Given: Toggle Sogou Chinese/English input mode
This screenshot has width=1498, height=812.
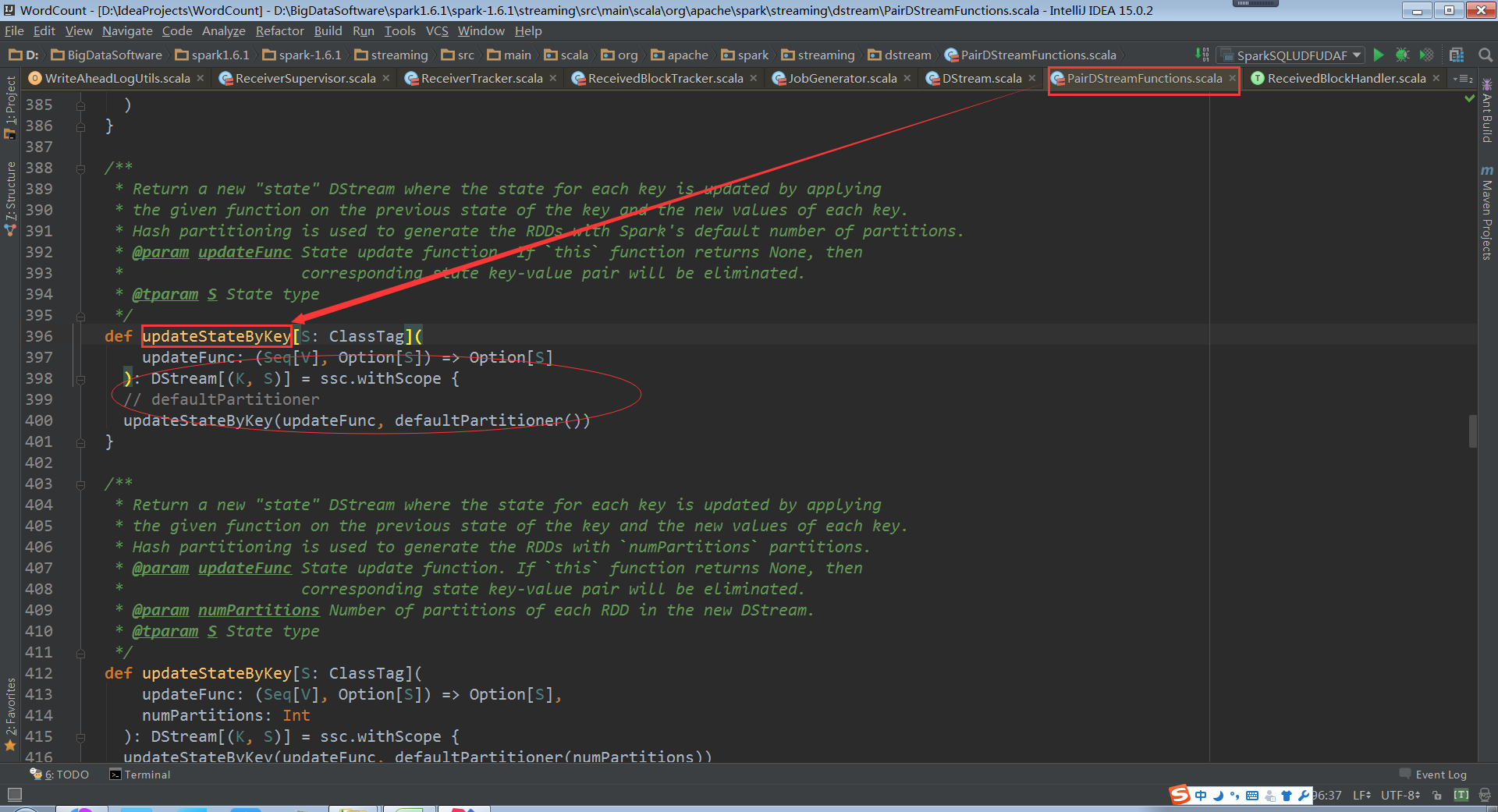Looking at the screenshot, I should pos(1201,796).
